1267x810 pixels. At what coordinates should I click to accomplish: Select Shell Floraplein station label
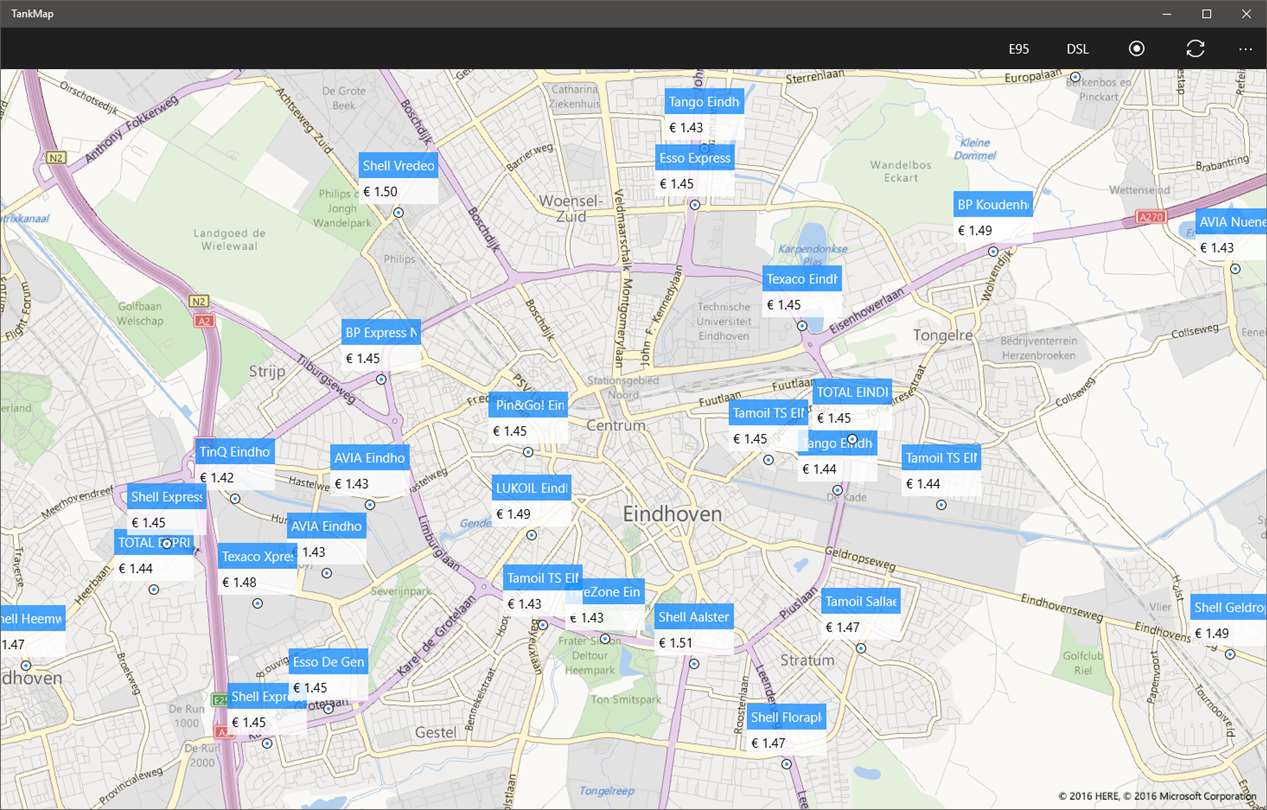(787, 717)
